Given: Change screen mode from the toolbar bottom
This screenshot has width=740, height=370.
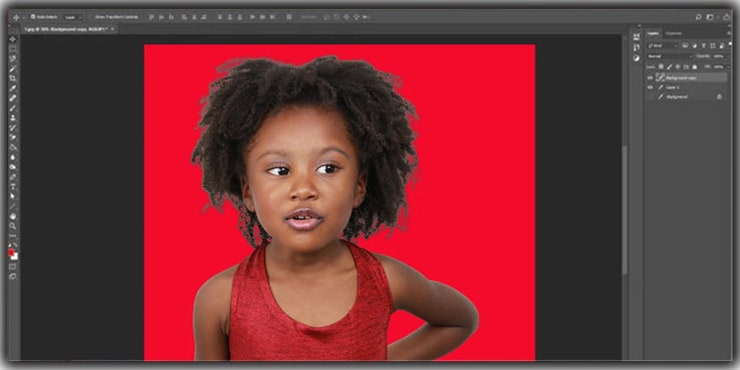Looking at the screenshot, I should coord(13,277).
